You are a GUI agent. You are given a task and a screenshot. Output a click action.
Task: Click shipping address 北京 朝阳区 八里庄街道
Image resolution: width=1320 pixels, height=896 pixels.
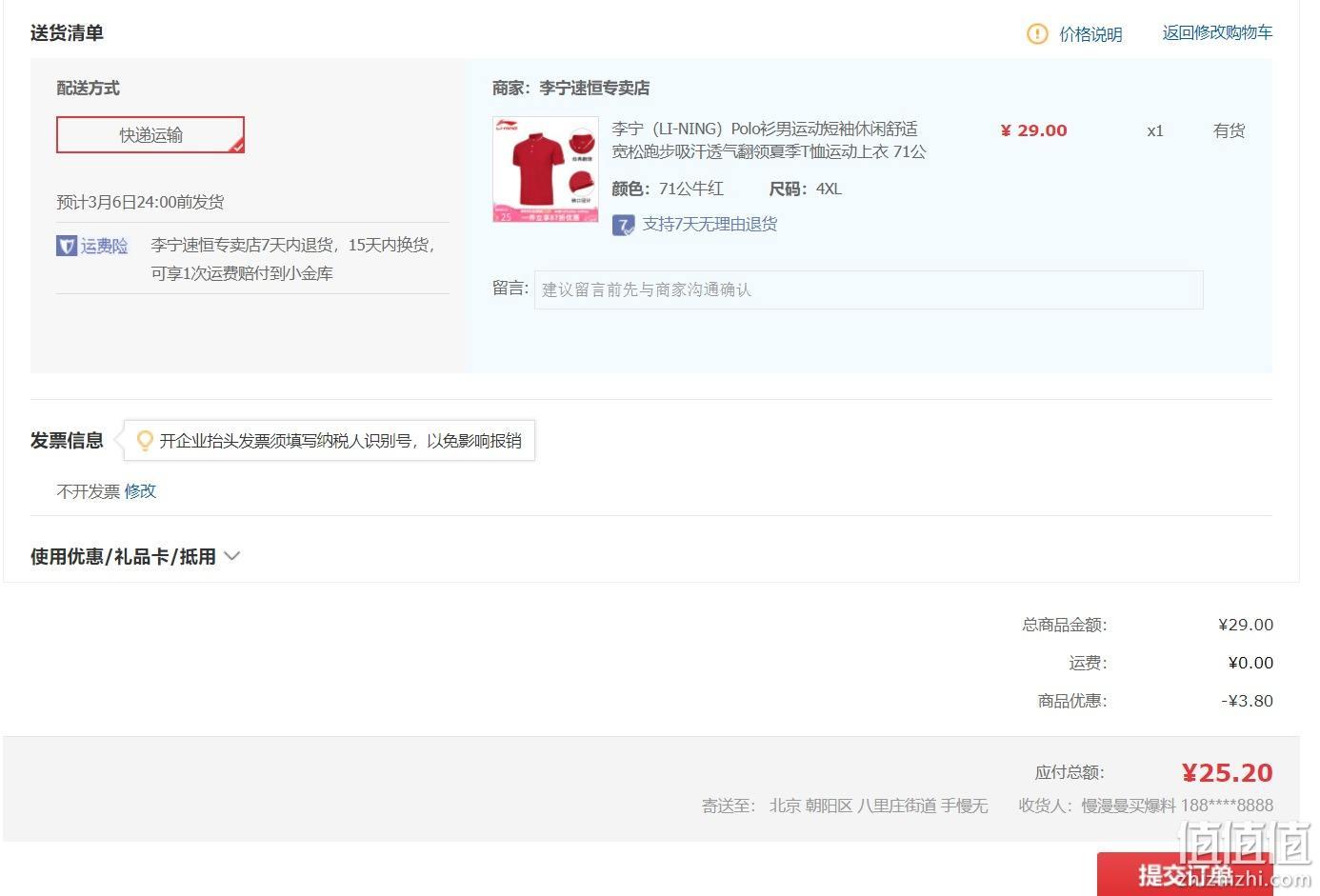[x=852, y=806]
